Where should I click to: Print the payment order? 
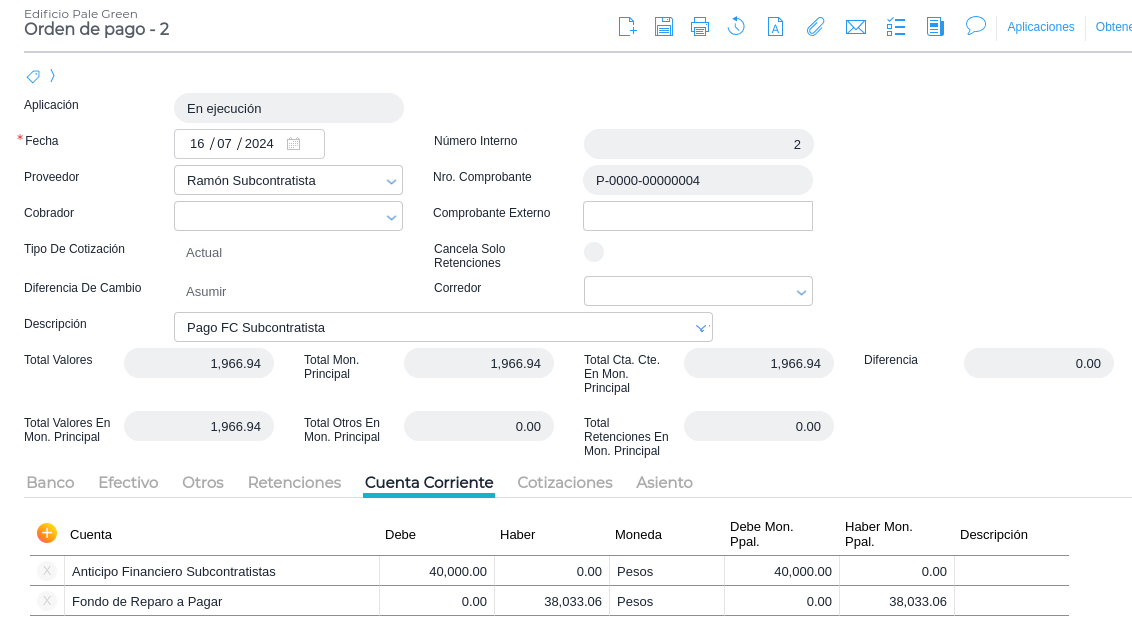[700, 27]
